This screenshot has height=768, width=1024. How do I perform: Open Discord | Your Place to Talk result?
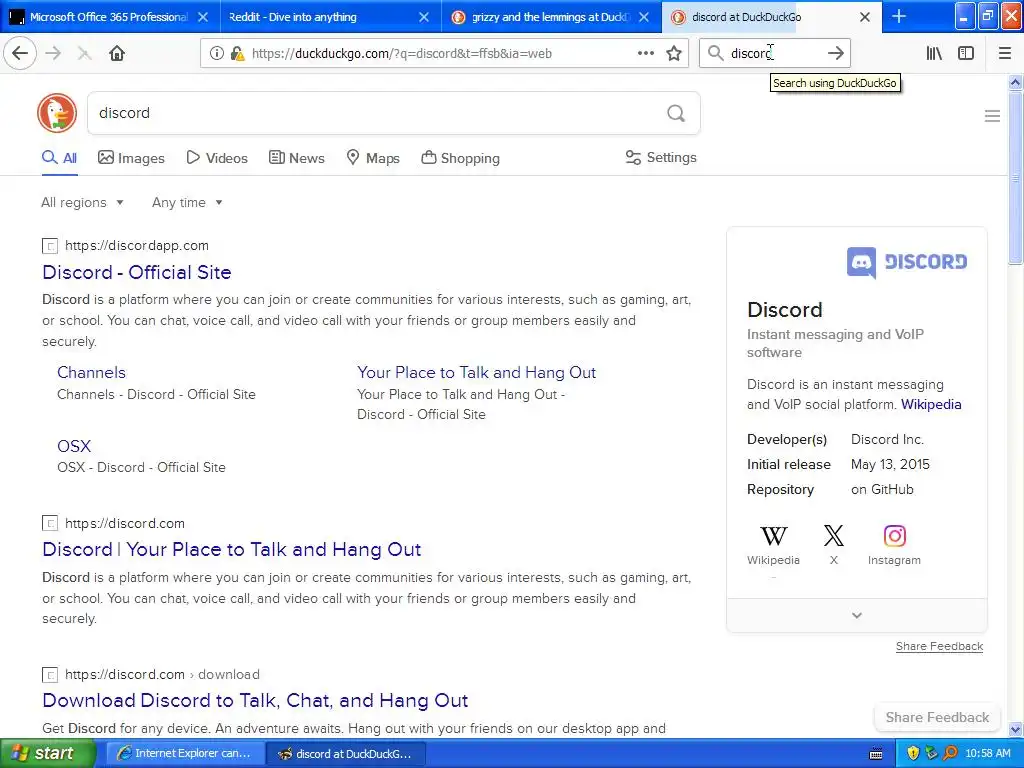(x=232, y=549)
